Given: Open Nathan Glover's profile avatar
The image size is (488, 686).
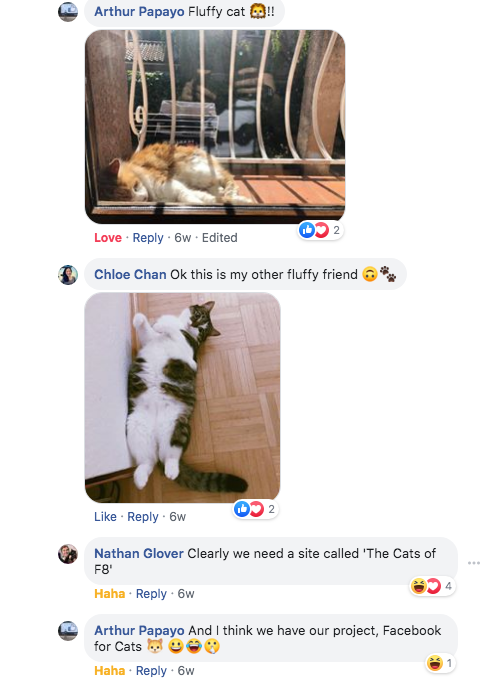Looking at the screenshot, I should point(68,554).
